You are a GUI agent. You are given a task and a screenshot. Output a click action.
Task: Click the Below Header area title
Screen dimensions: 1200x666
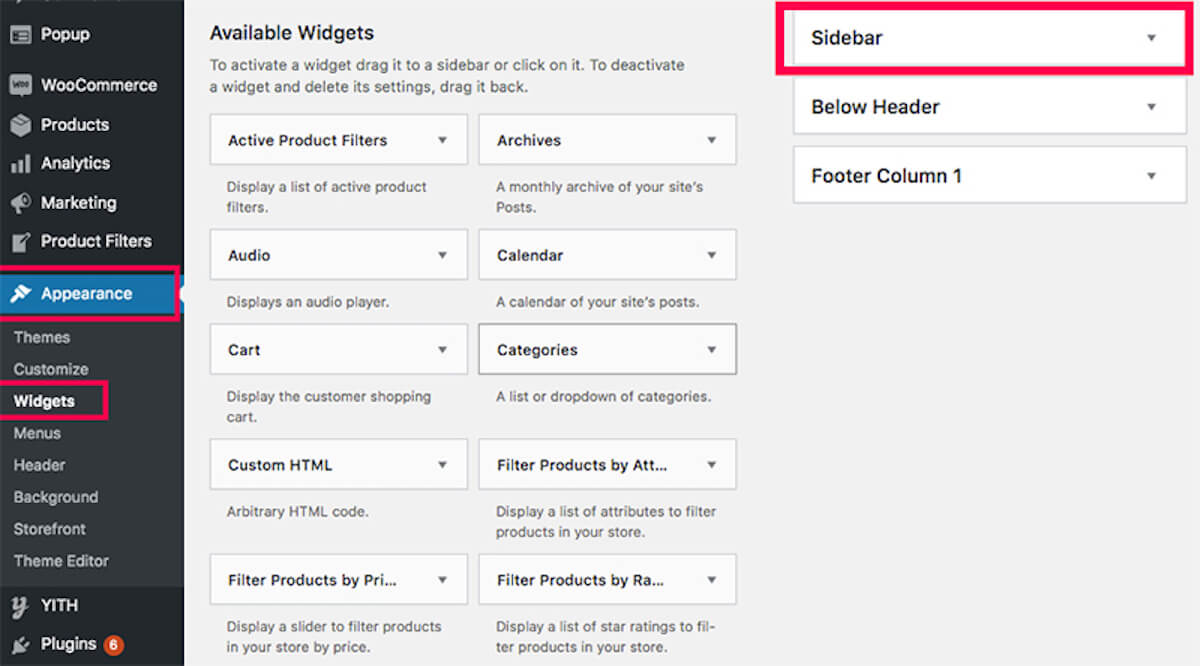(x=876, y=107)
